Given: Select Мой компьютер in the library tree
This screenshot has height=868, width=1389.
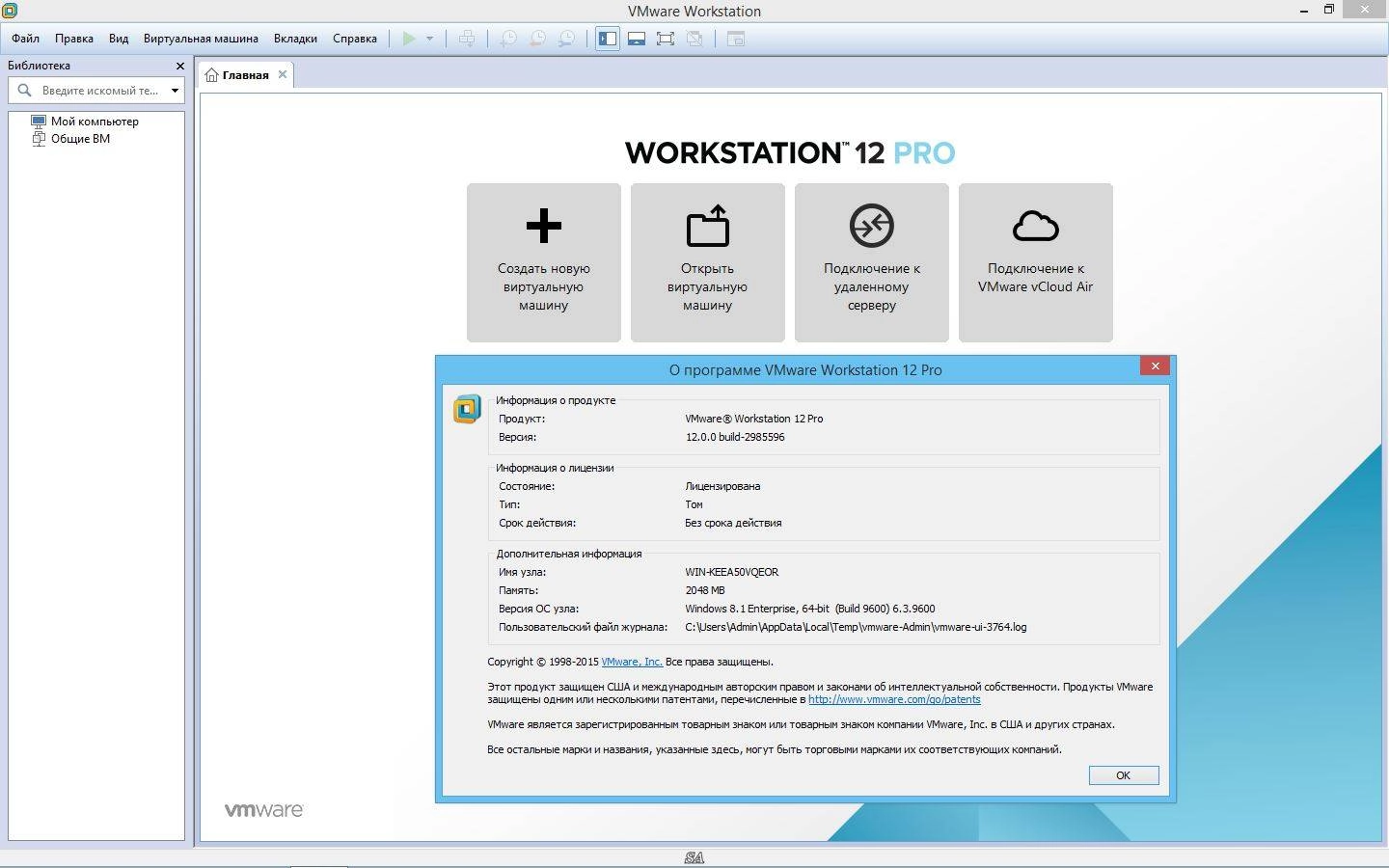Looking at the screenshot, I should point(95,122).
